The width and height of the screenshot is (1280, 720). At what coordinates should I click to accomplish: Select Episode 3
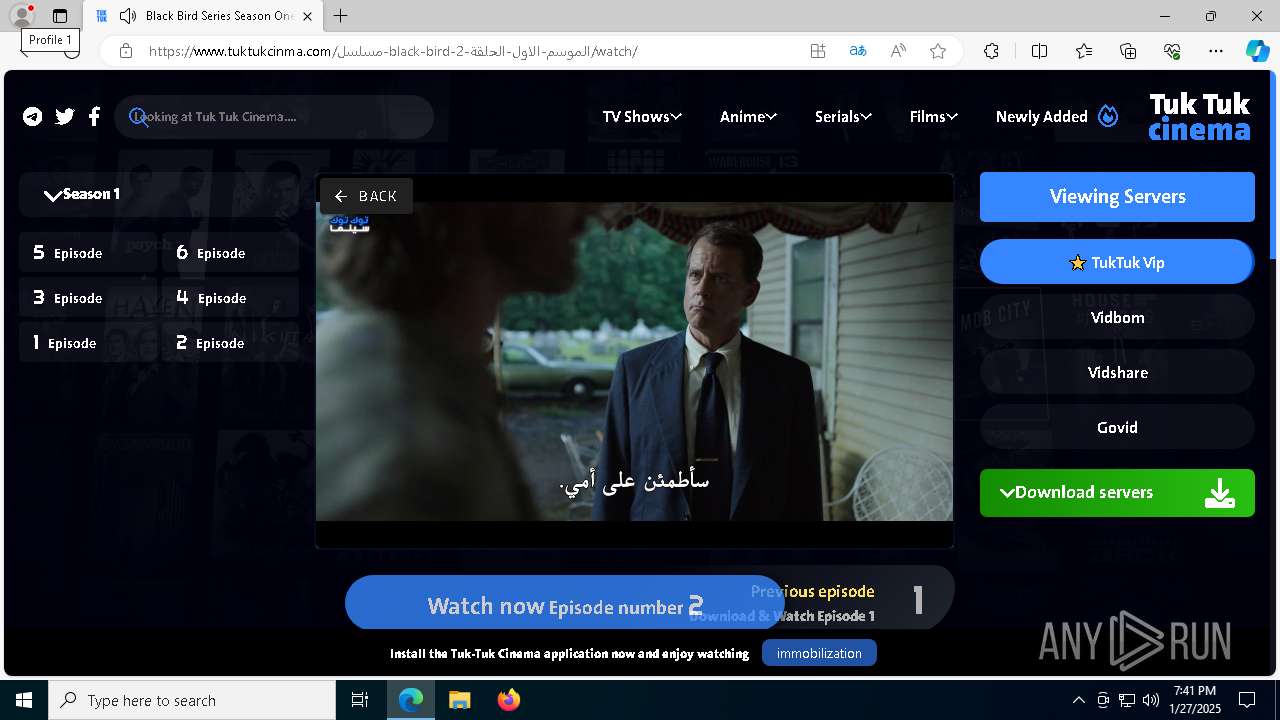pos(88,298)
